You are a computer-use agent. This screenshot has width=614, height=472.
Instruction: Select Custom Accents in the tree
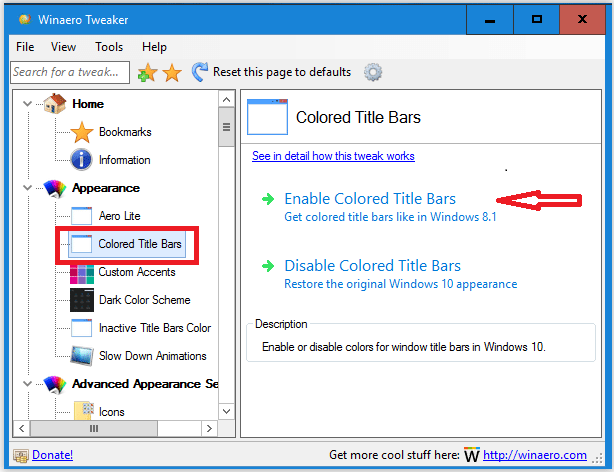point(137,272)
